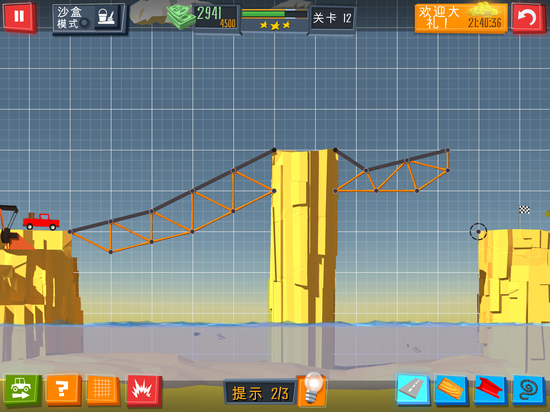The height and width of the screenshot is (412, 550).
Task: Toggle the grid display button
Action: click(103, 390)
